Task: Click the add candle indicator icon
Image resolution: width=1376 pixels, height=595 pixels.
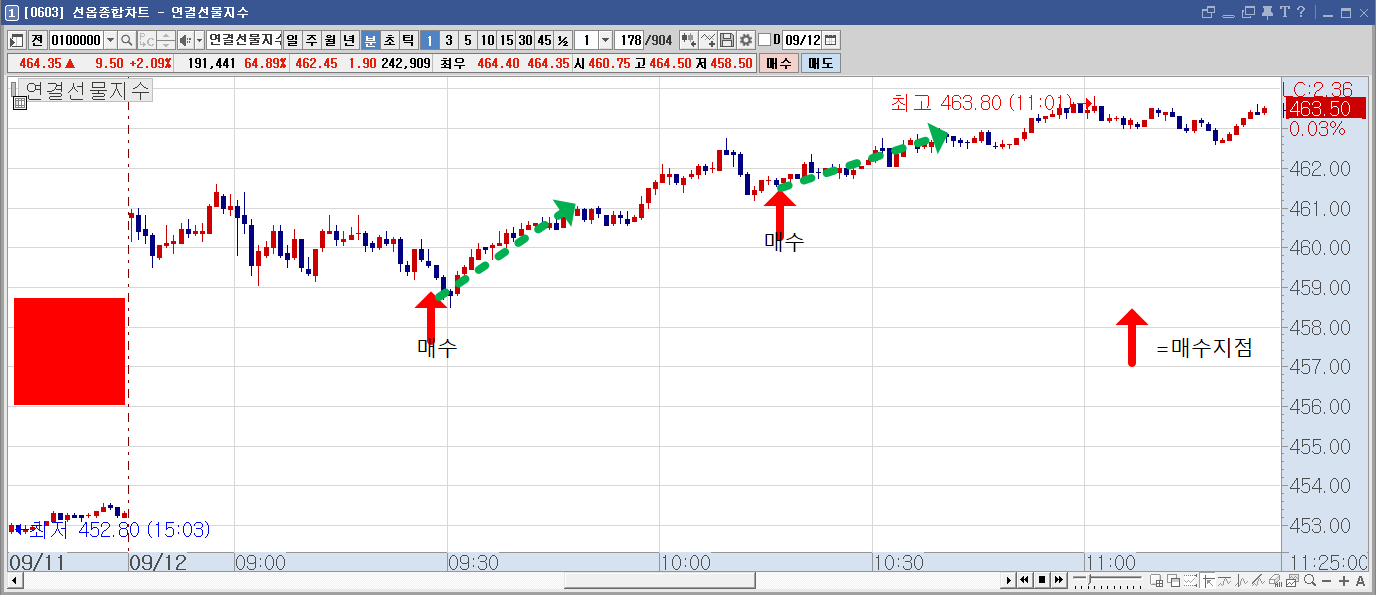Action: (x=689, y=41)
